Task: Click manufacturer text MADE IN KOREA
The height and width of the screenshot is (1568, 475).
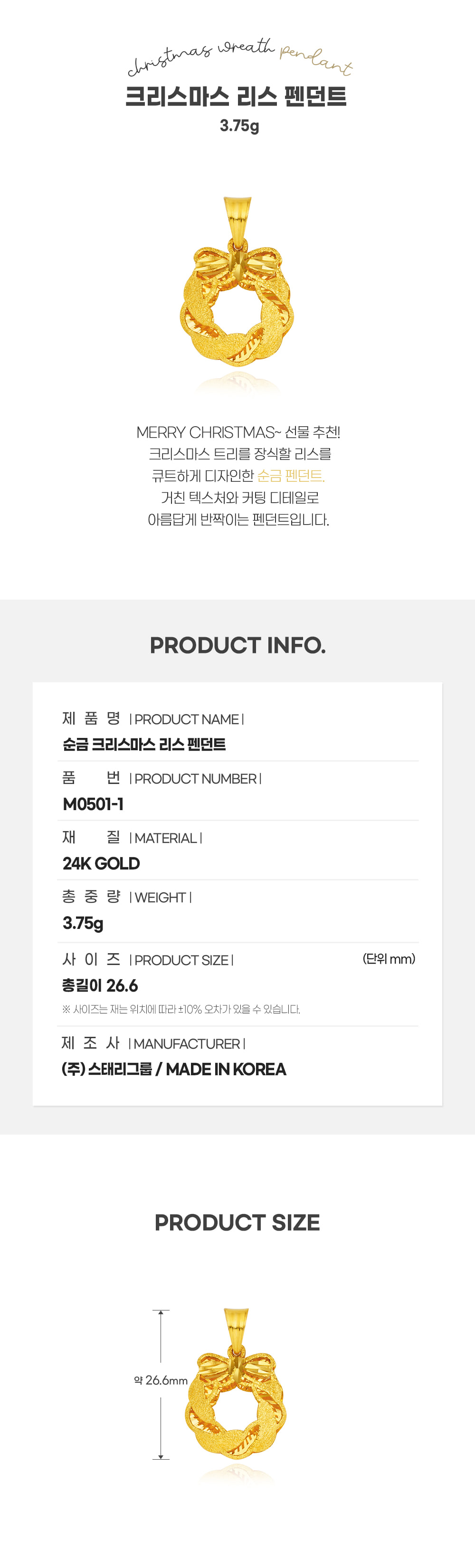Action: point(226,1069)
